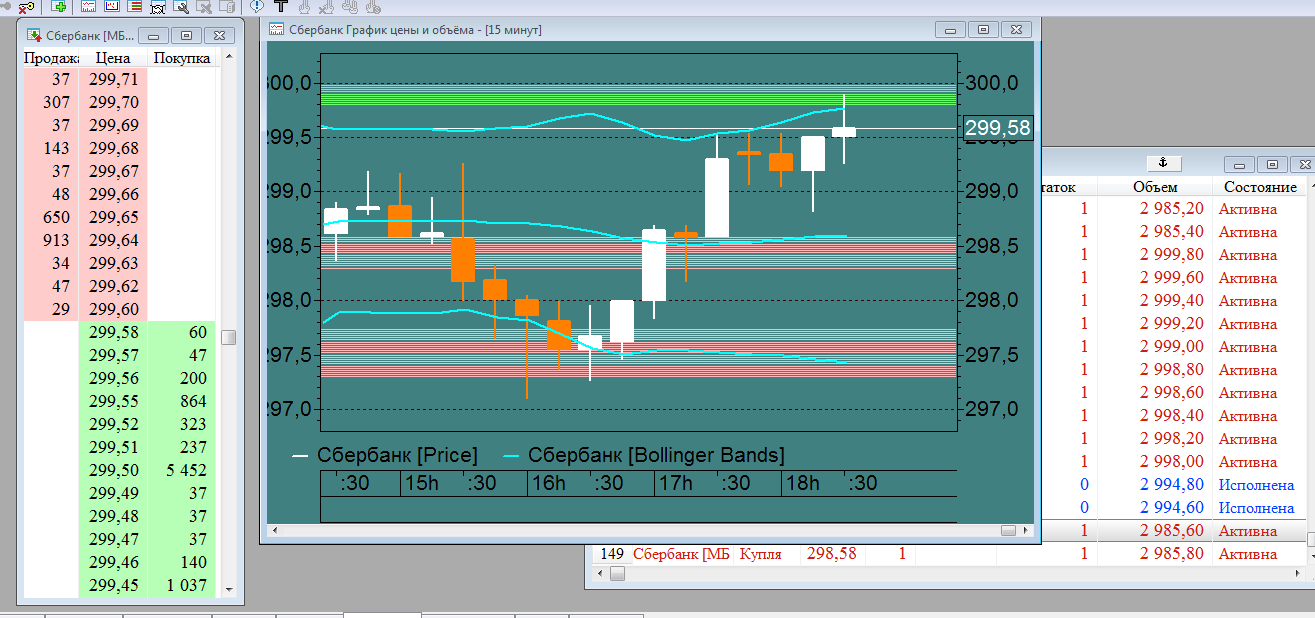Click the greyed double hands toolbar icon
Viewport: 1315px width, 618px height.
[349, 7]
